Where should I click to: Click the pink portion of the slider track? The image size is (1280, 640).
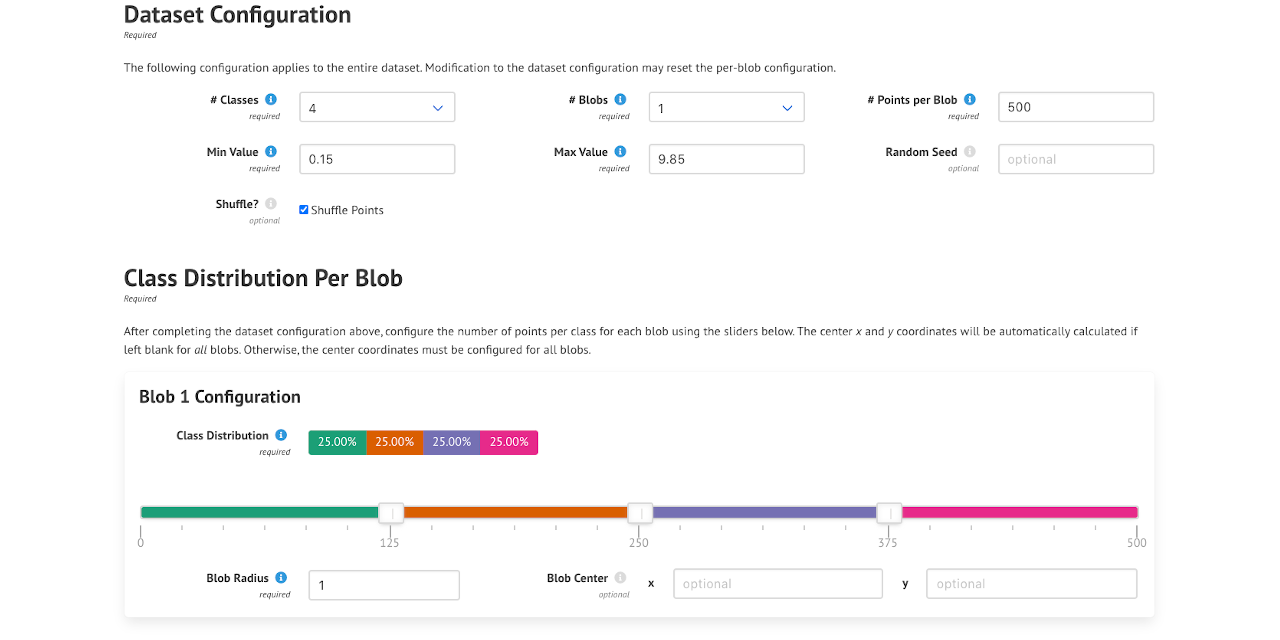tap(1019, 512)
